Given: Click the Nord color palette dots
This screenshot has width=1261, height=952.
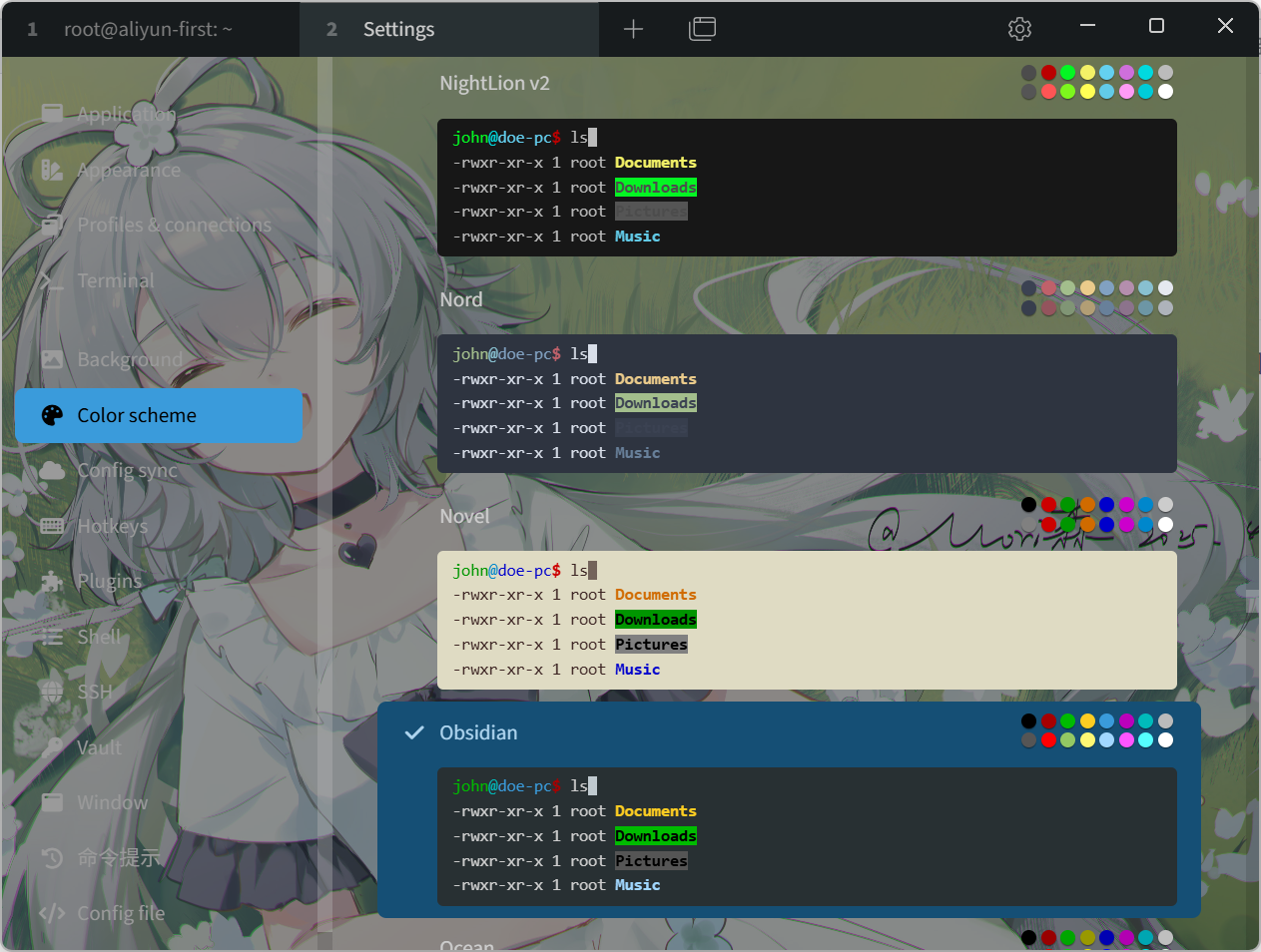Looking at the screenshot, I should 1097,298.
